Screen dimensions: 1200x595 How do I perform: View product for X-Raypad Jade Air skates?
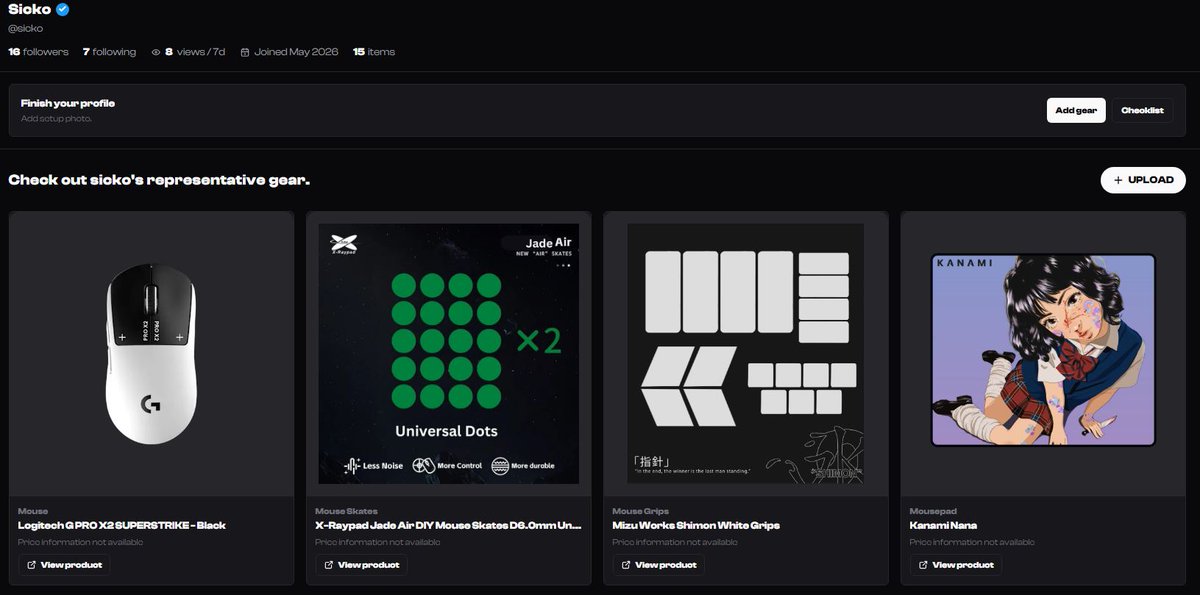click(x=361, y=565)
